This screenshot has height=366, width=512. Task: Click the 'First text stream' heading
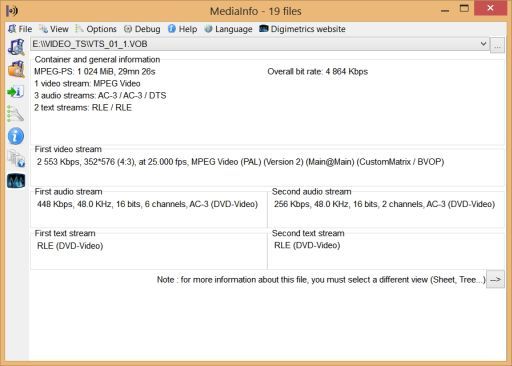(x=65, y=233)
